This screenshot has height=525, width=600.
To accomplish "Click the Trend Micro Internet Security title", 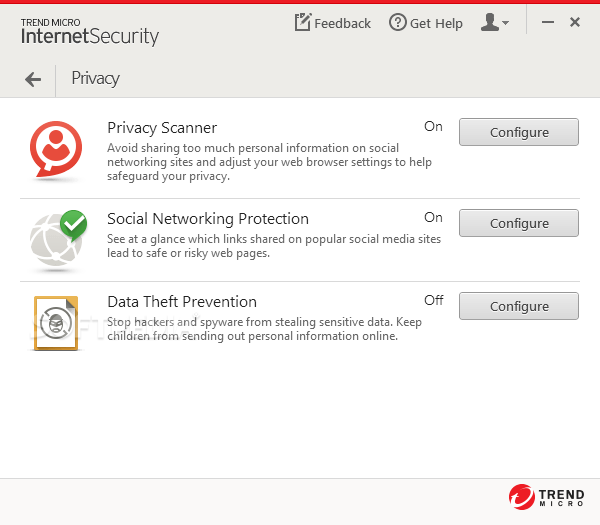I will pos(90,32).
